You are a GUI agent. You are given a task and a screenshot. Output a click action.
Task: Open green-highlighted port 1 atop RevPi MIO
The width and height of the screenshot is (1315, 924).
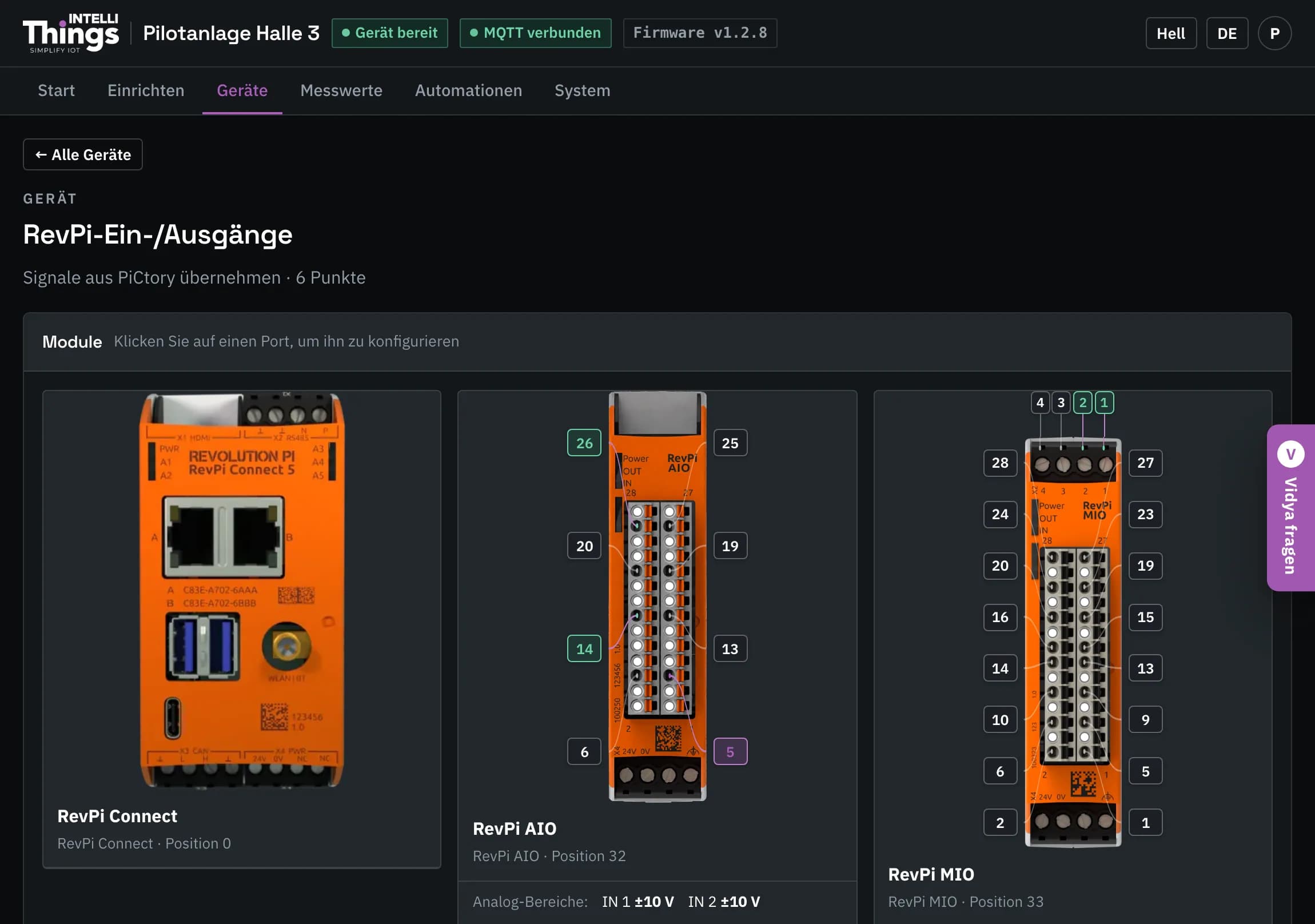click(x=1104, y=402)
